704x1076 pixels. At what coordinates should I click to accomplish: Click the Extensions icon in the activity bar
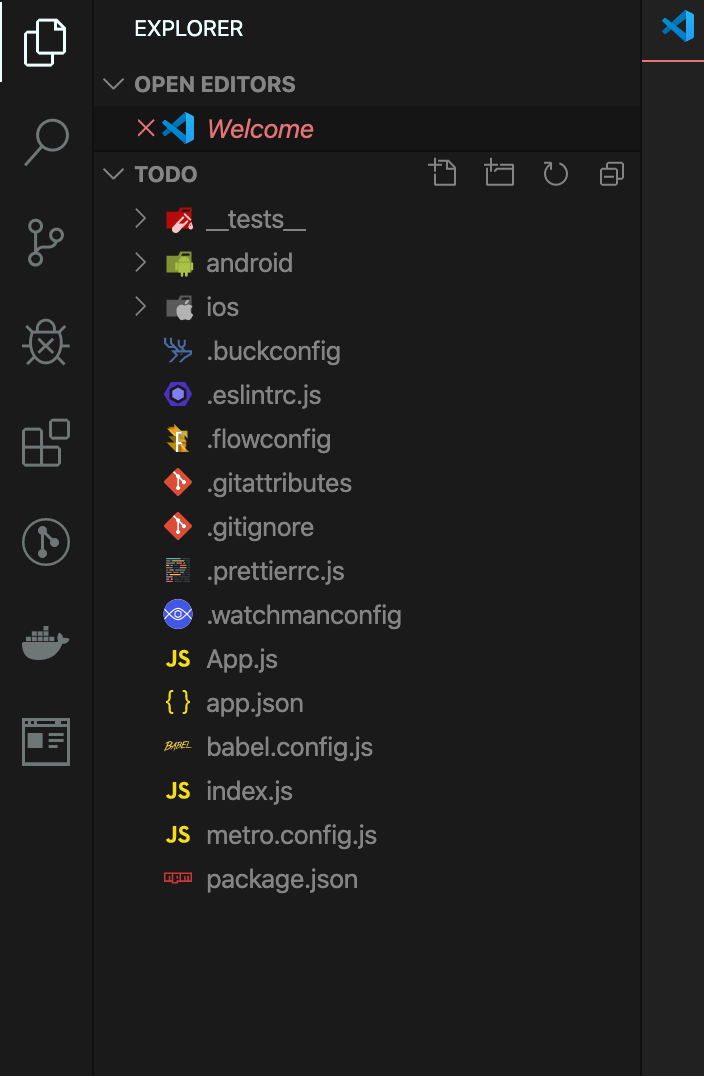(x=44, y=443)
